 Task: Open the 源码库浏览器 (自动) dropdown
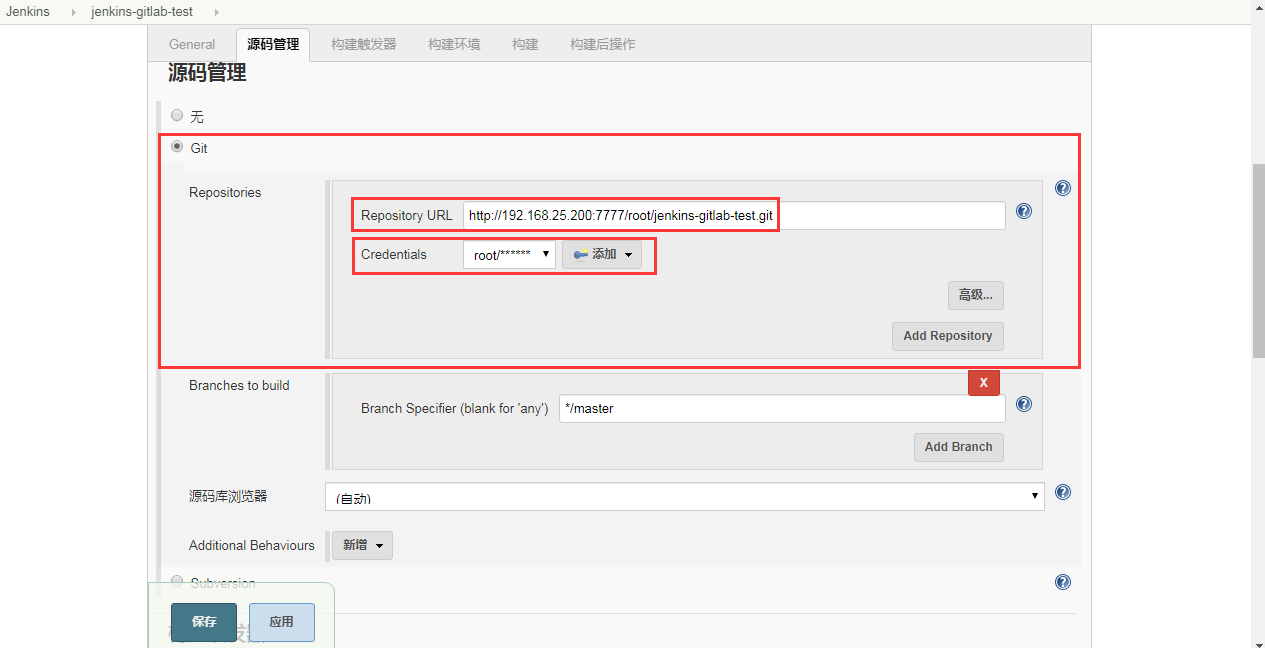[x=684, y=496]
